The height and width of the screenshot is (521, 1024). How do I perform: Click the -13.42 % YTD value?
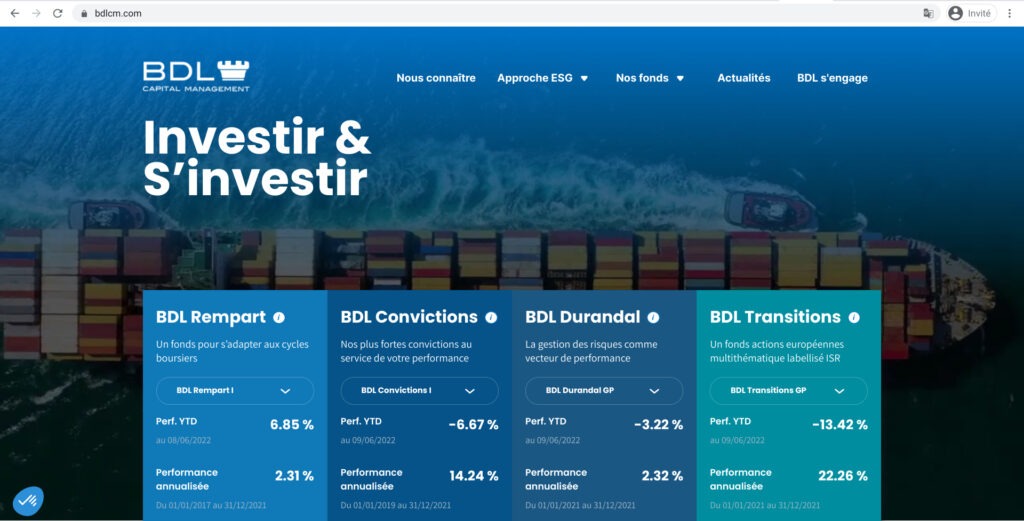[840, 424]
